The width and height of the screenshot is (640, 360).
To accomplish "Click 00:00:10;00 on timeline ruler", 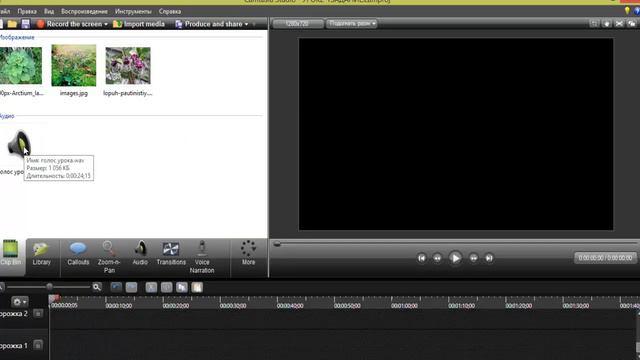I will pos(119,306).
